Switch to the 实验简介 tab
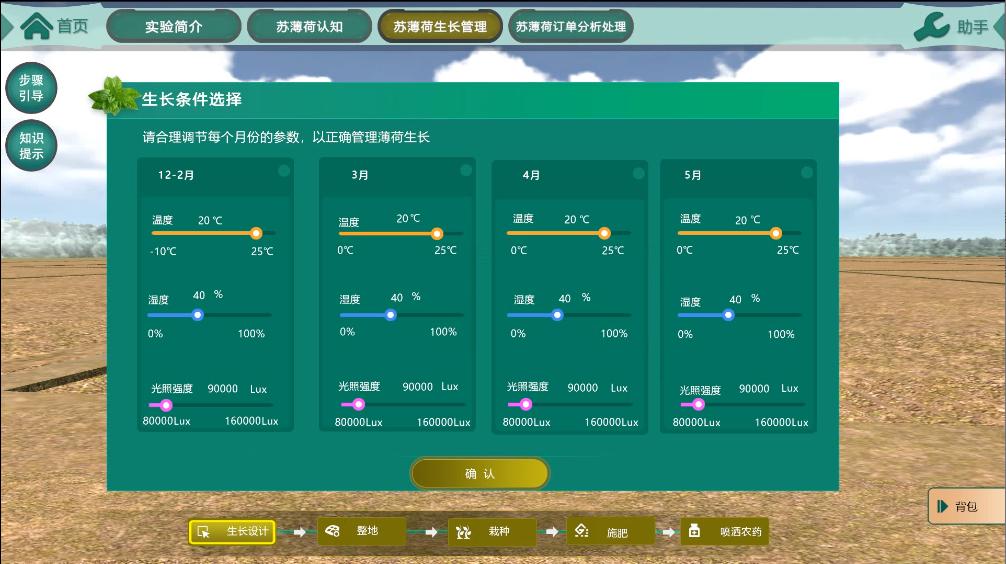The image size is (1006, 564). pos(173,27)
